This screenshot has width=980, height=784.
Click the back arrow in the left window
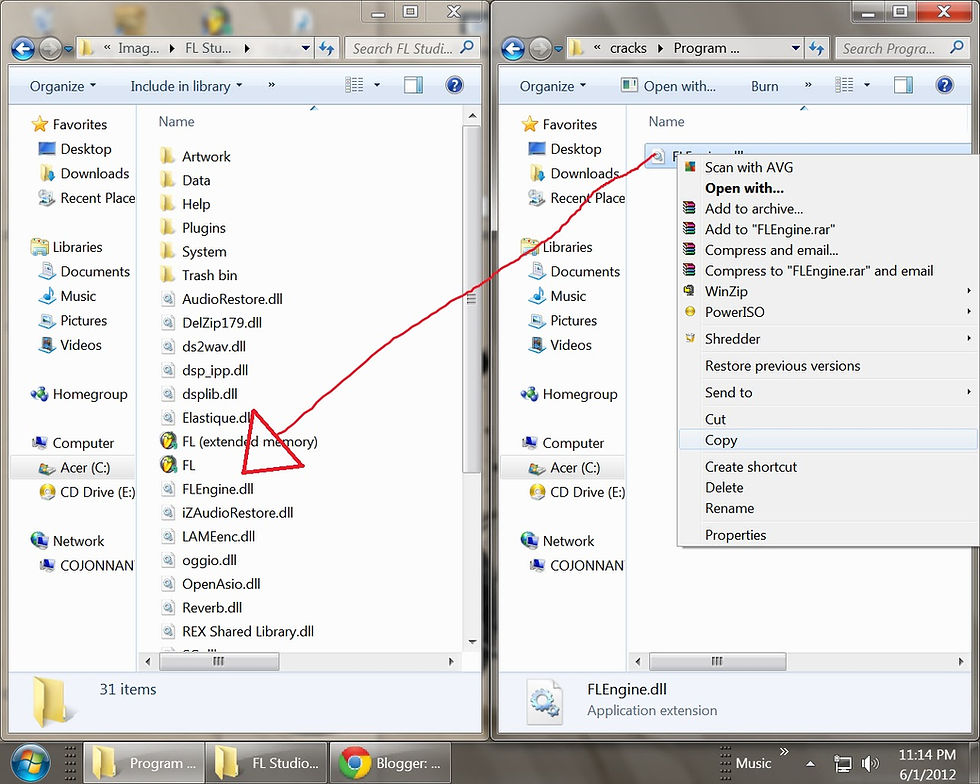click(x=23, y=48)
